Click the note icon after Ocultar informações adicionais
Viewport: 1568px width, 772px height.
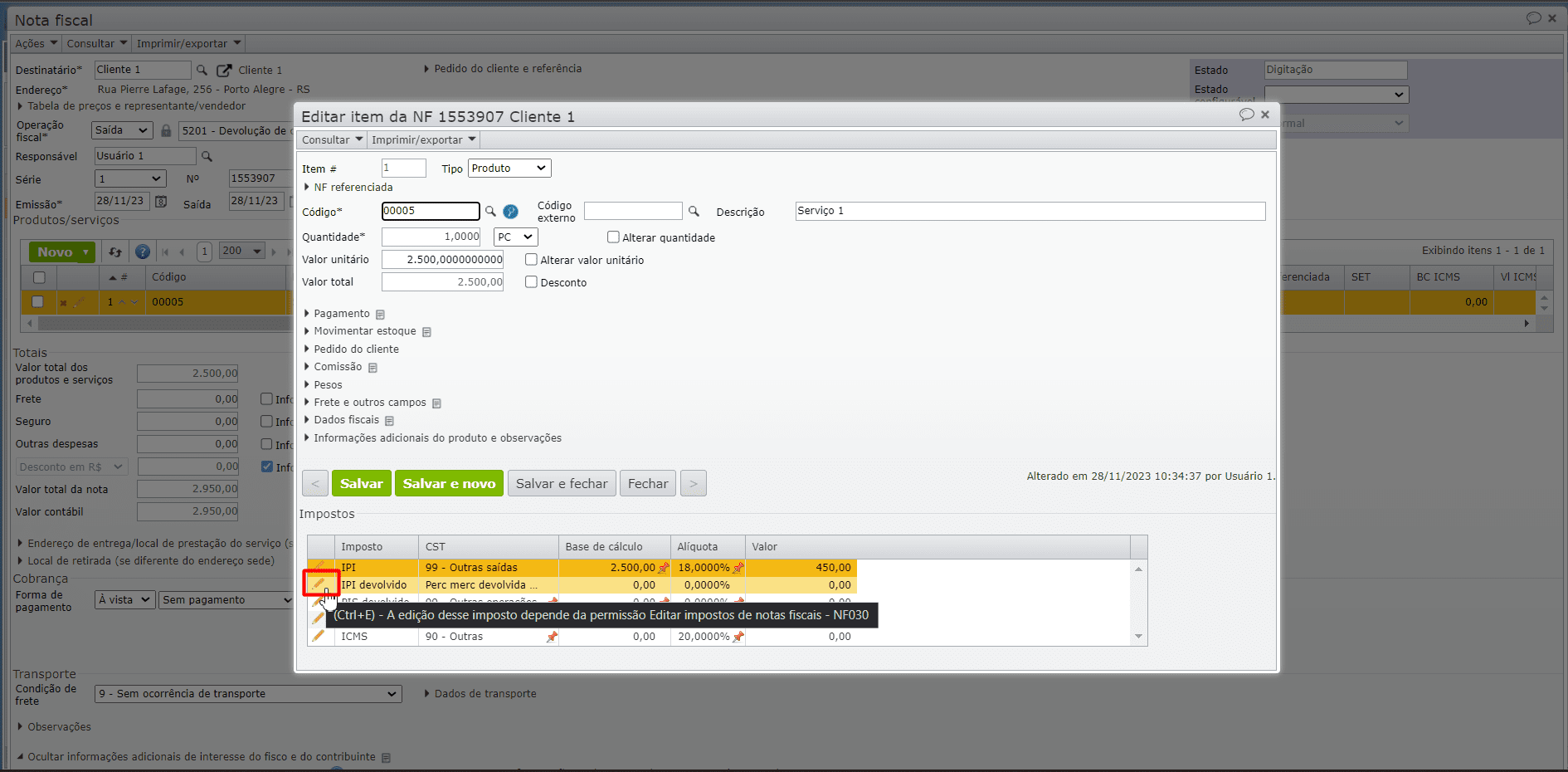pyautogui.click(x=387, y=758)
